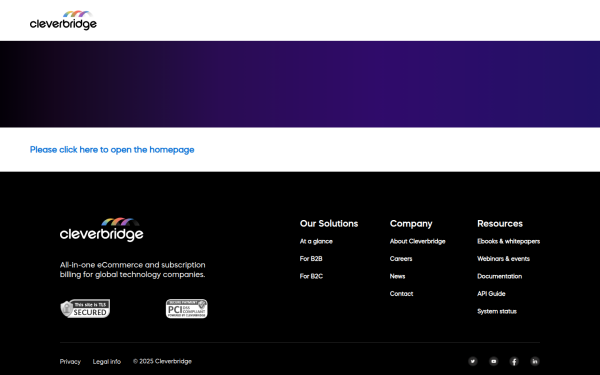Check the 'System status' link
This screenshot has height=375, width=600.
pos(497,311)
